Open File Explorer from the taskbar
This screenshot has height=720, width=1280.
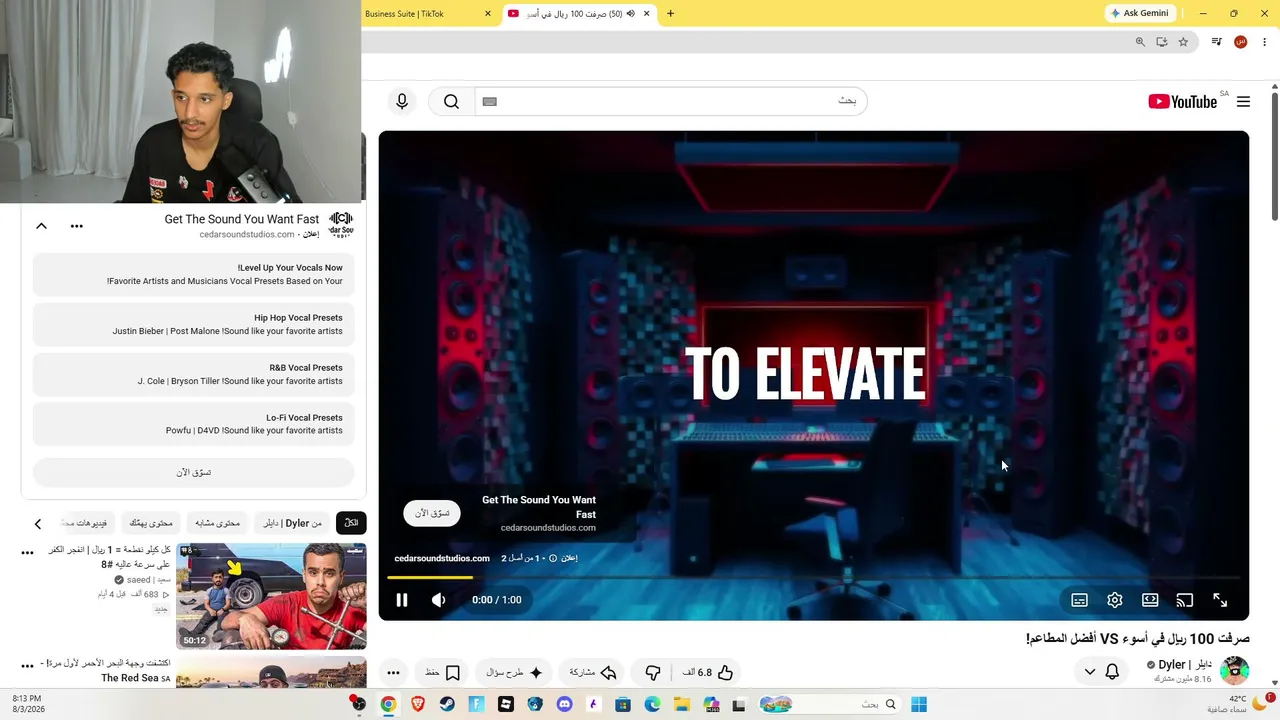(681, 704)
